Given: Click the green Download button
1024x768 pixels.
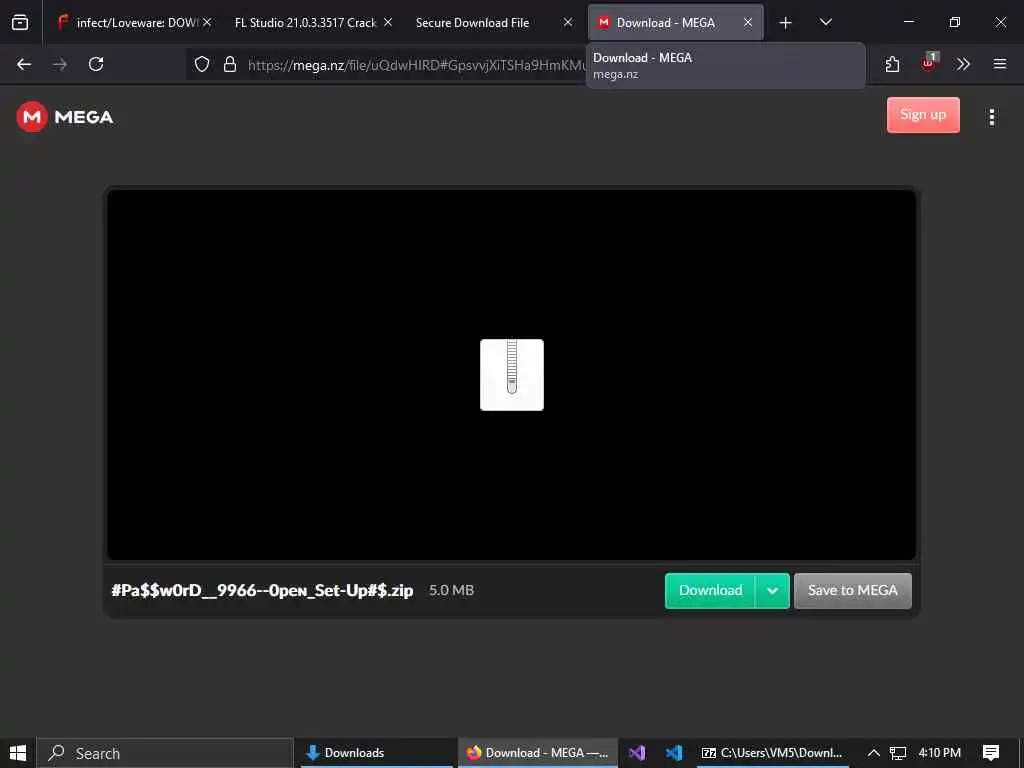Looking at the screenshot, I should (x=711, y=590).
